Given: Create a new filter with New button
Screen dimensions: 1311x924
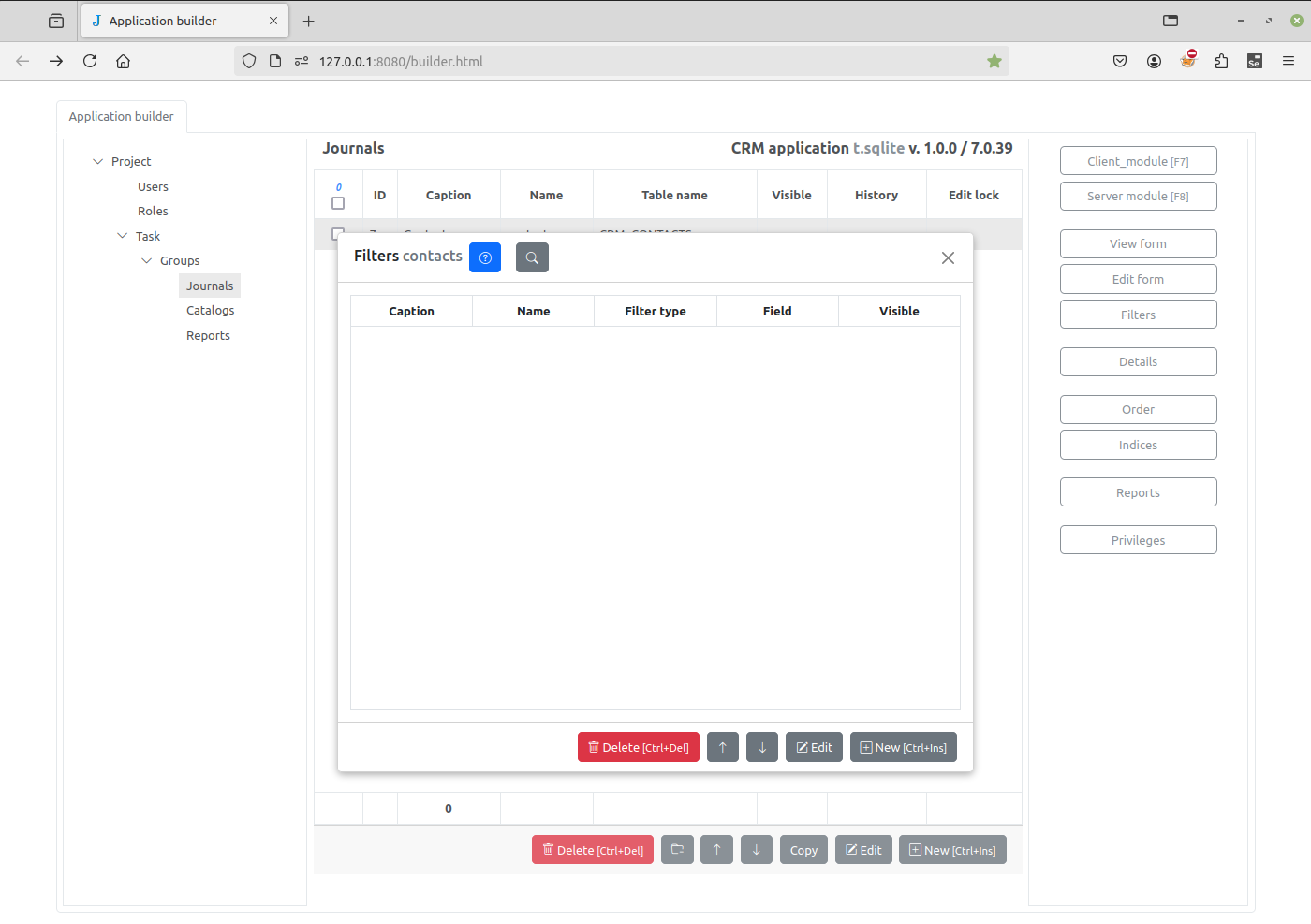Looking at the screenshot, I should coord(903,747).
